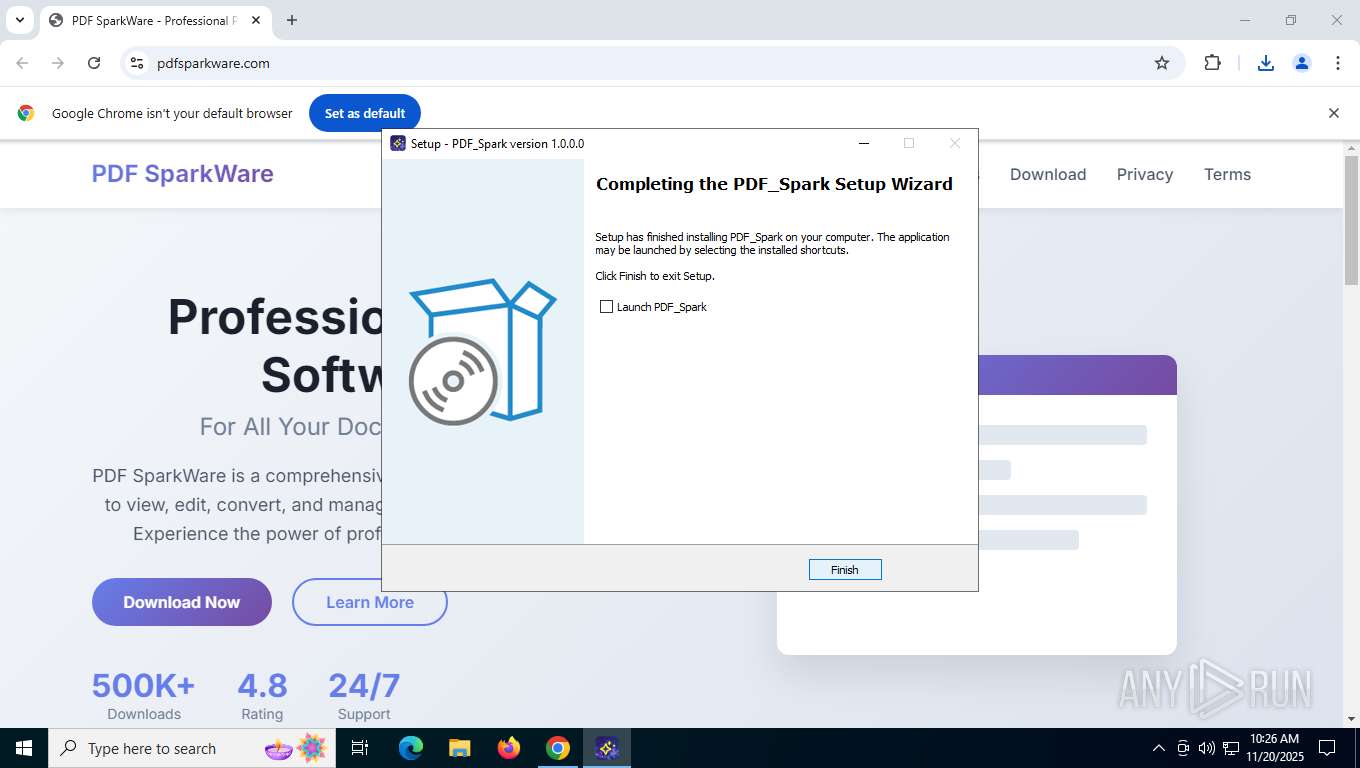Select PDF_Spark setup taskbar icon
Screen dimensions: 1360x768
[607, 748]
